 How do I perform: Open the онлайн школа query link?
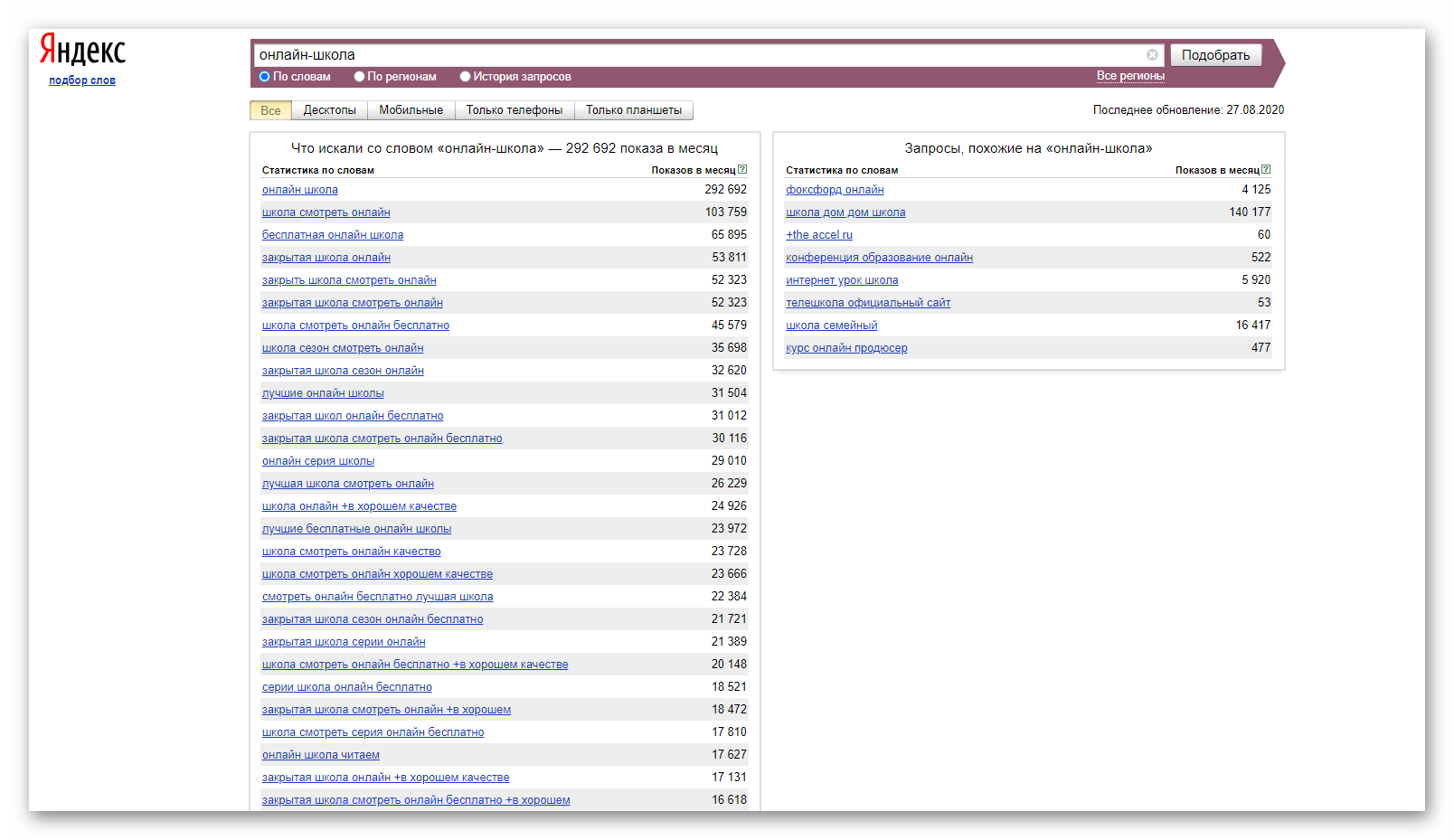(x=300, y=190)
